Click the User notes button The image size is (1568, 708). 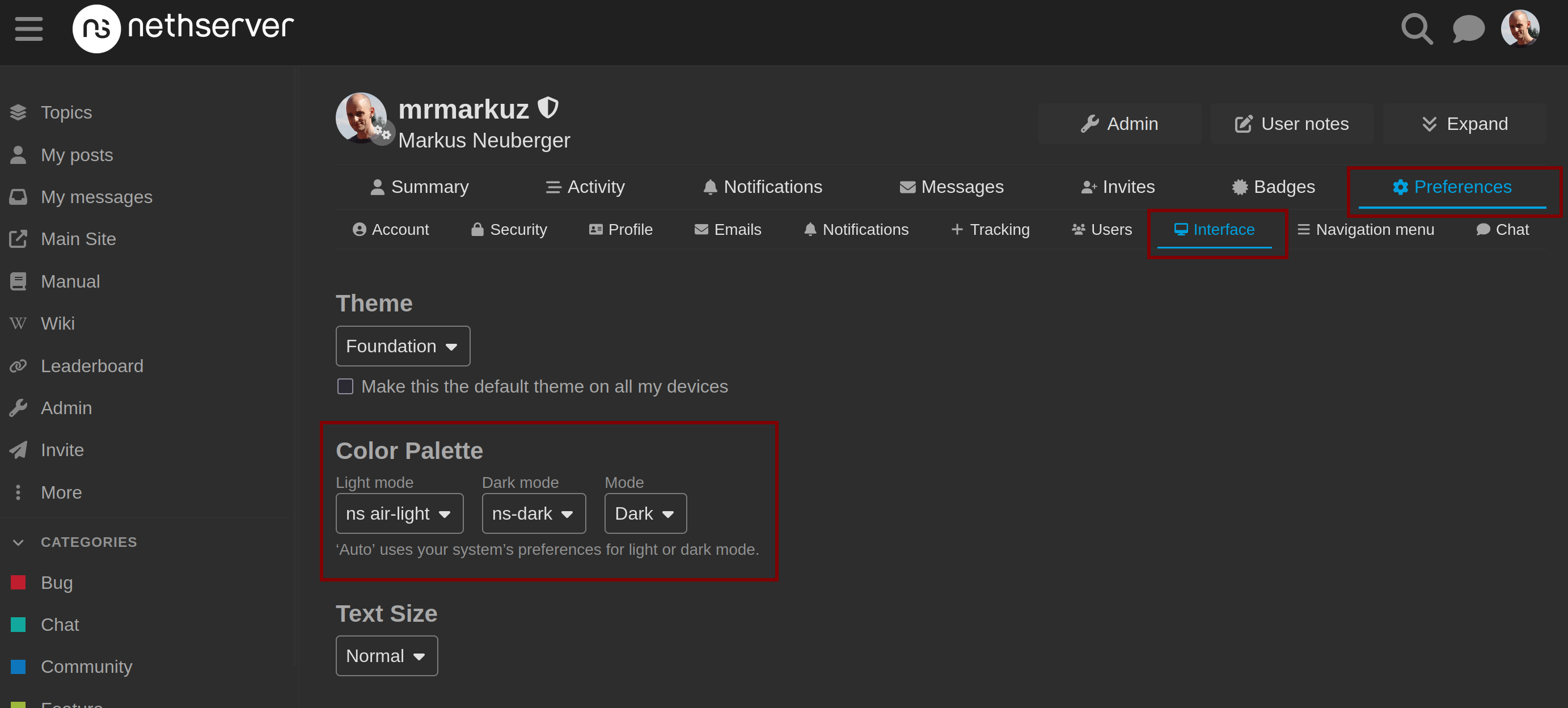coord(1292,124)
